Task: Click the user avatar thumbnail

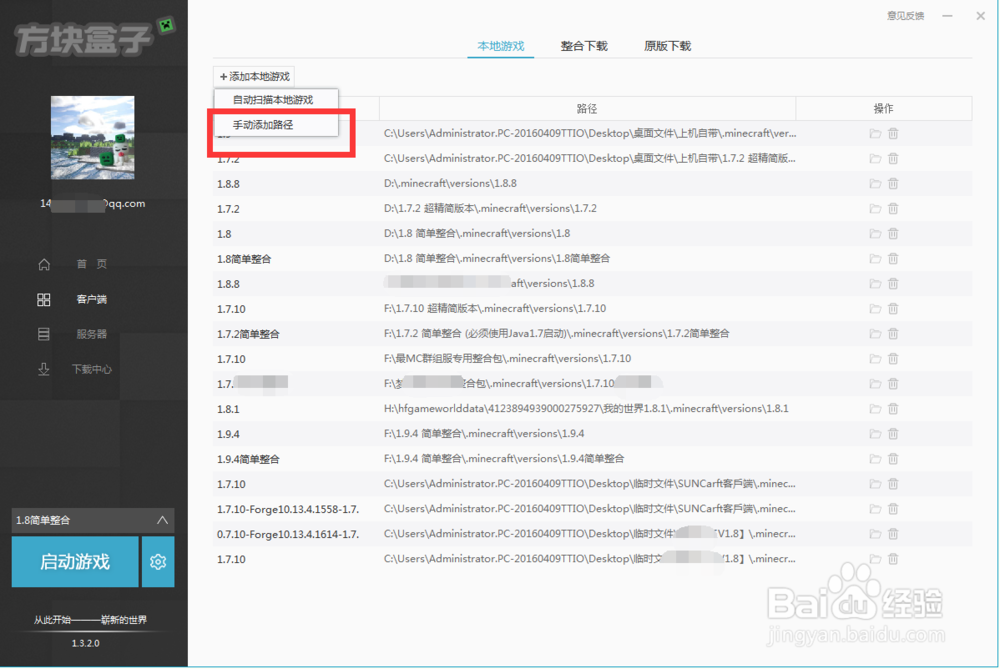Action: [x=92, y=137]
